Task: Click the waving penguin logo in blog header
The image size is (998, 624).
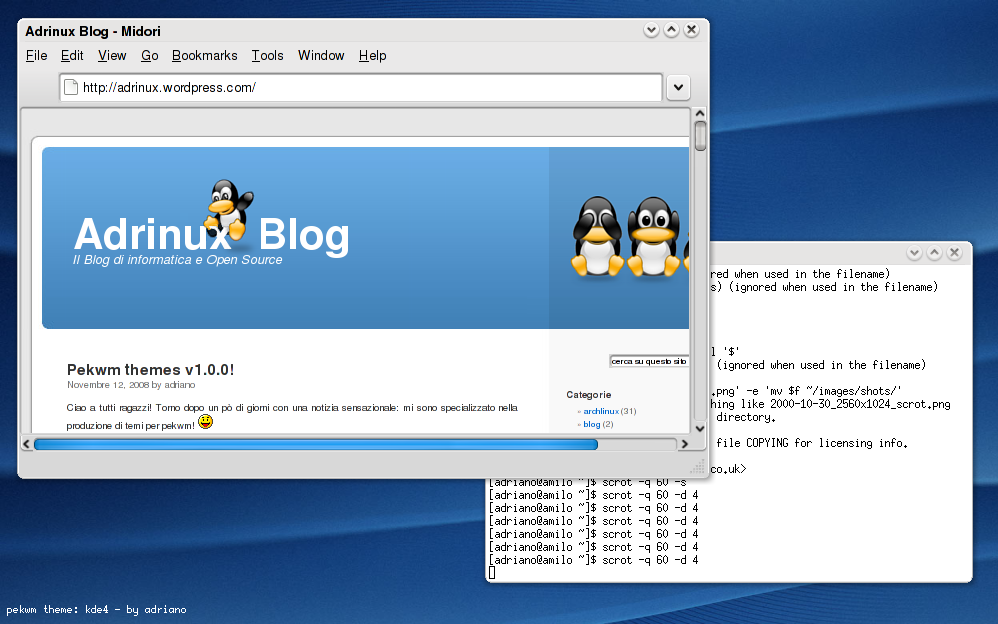Action: (x=229, y=209)
